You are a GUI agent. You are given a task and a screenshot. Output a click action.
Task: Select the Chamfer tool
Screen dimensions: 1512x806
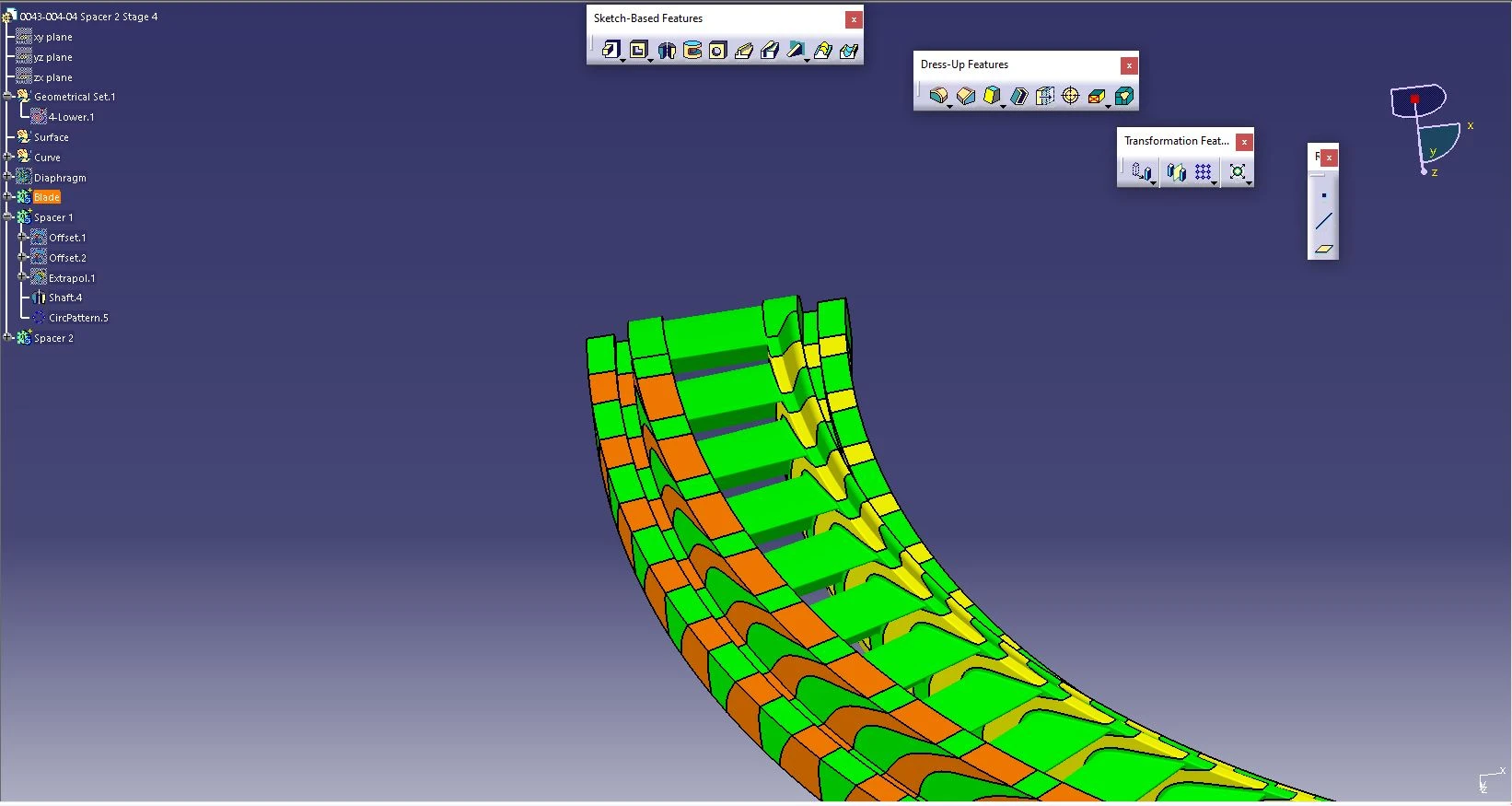965,96
